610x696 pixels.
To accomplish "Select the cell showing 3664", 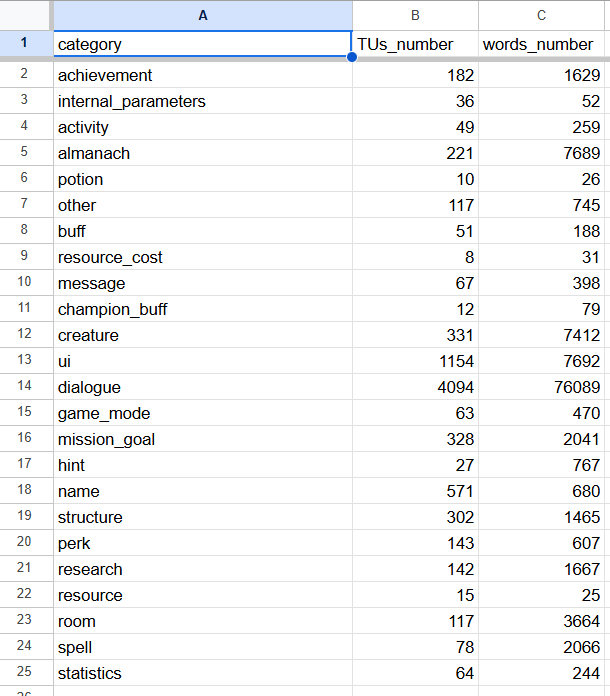I will click(543, 621).
